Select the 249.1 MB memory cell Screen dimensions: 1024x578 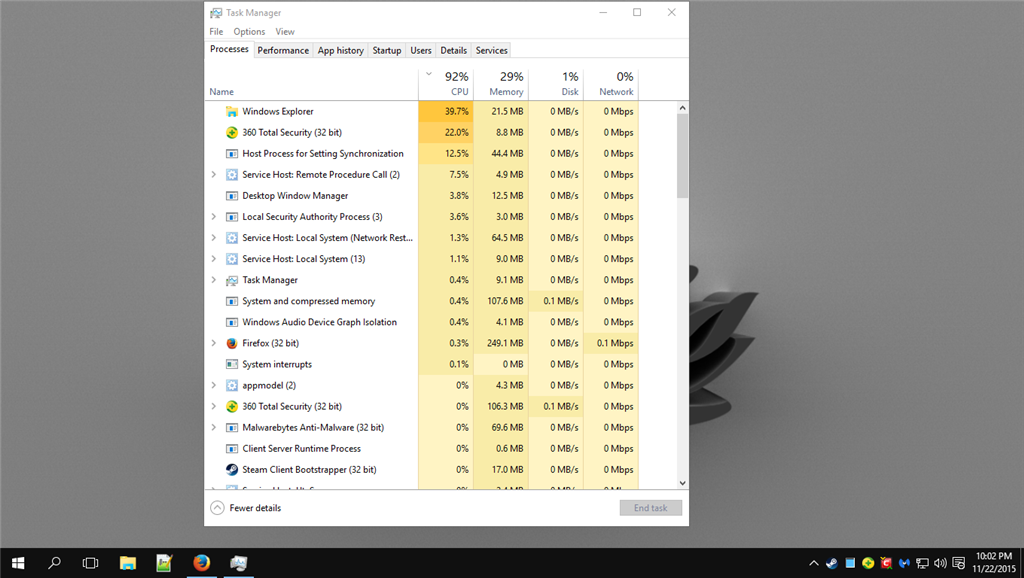[x=501, y=343]
